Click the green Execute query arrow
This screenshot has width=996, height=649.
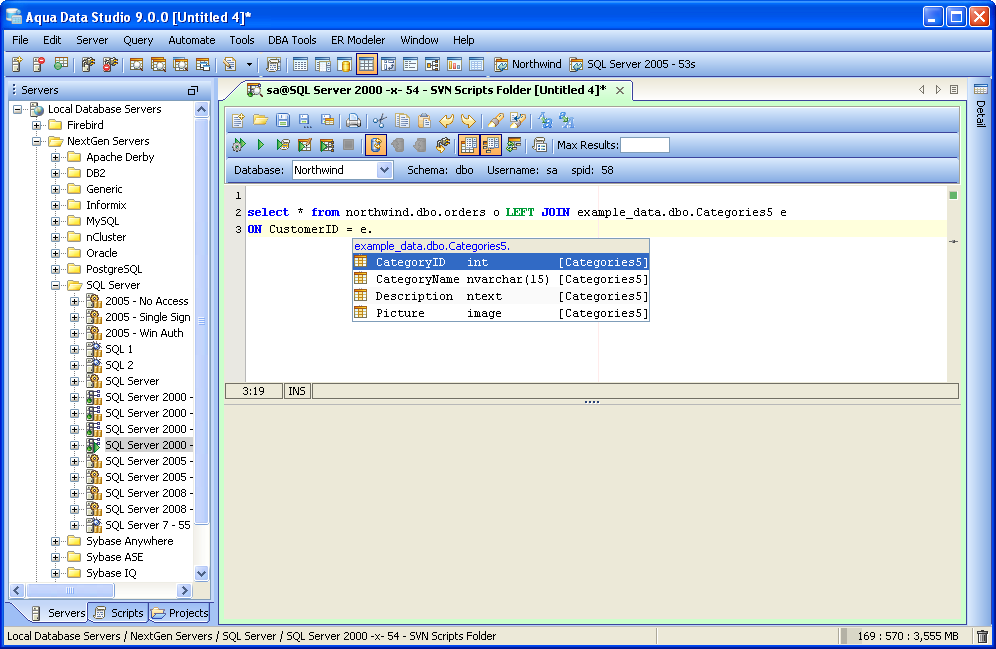coord(260,145)
